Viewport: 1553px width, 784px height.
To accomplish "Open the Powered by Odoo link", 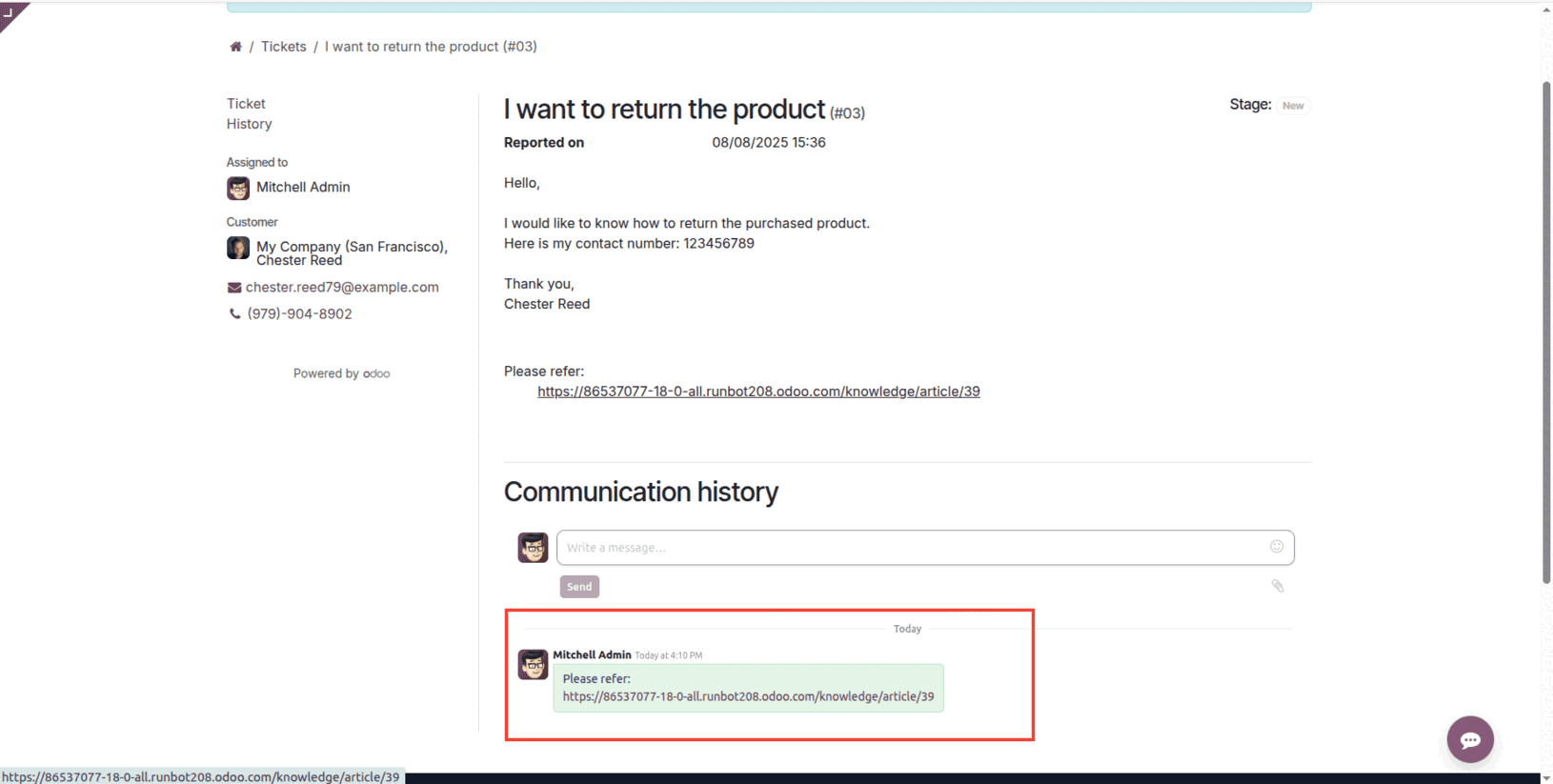I will [x=341, y=373].
